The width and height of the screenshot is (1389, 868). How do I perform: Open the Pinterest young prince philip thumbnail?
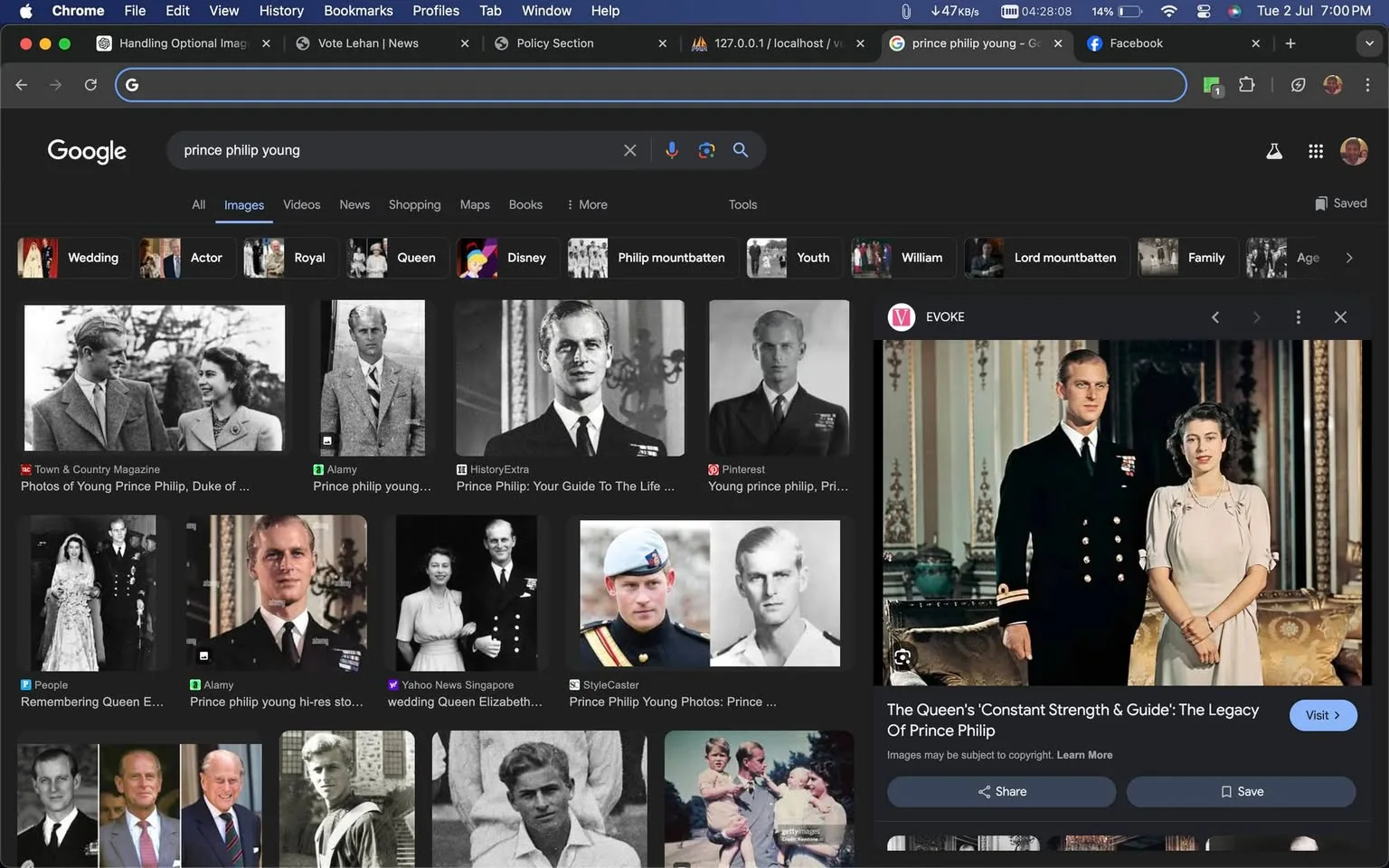coord(780,378)
